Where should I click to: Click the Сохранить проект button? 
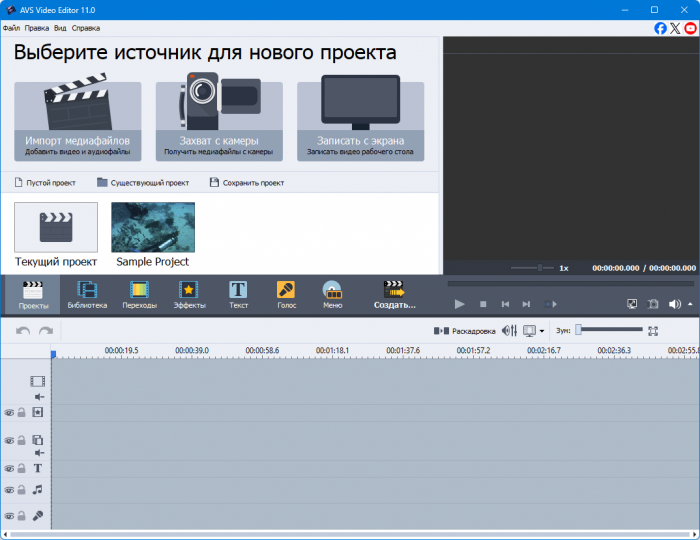pos(246,183)
